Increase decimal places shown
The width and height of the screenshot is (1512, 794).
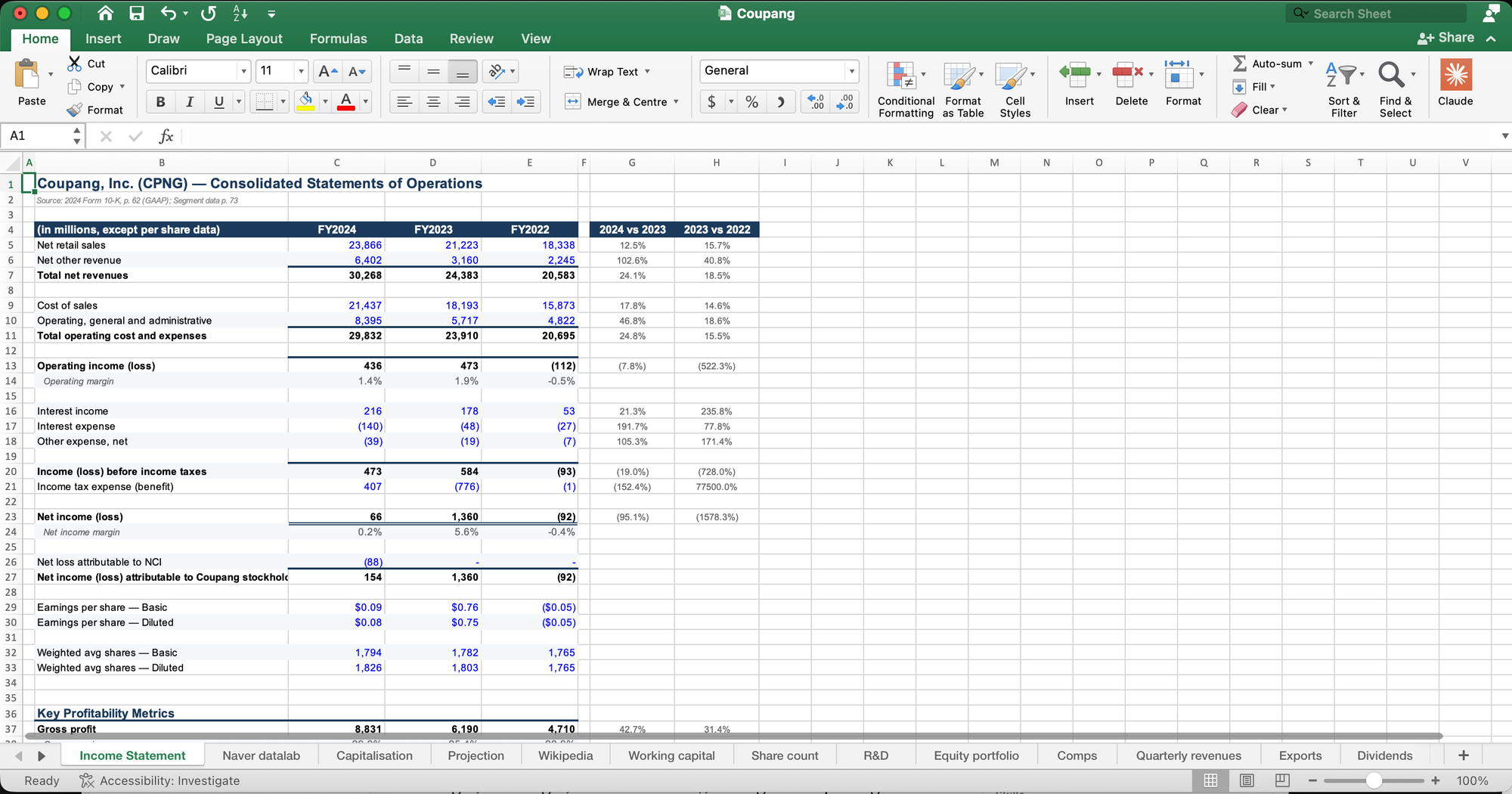point(816,102)
